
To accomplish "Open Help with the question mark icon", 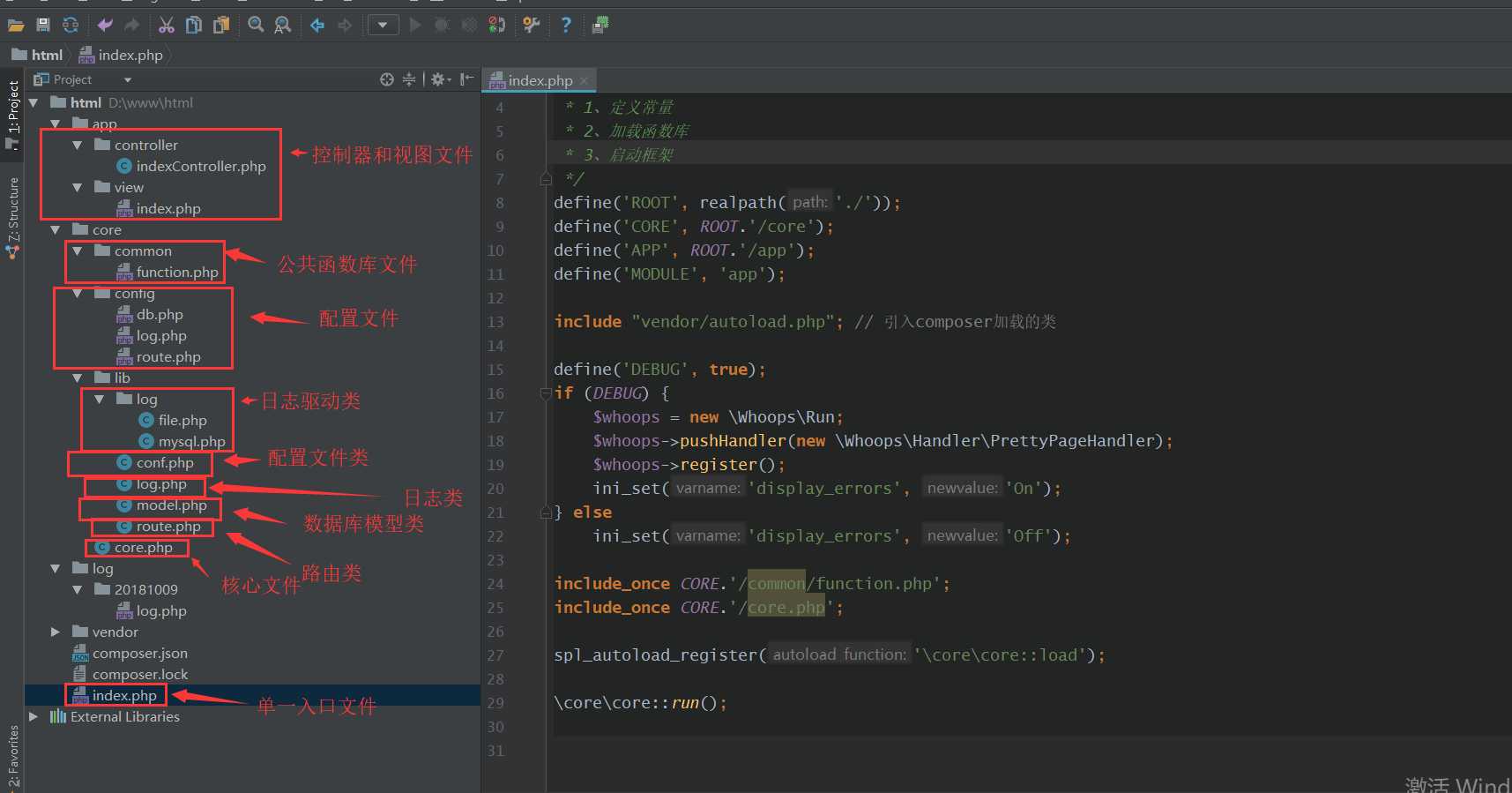I will [x=566, y=26].
